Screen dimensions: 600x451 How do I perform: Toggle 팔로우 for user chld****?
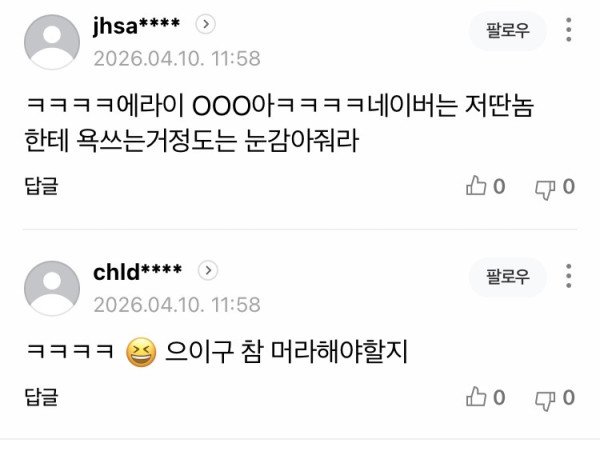tap(508, 277)
